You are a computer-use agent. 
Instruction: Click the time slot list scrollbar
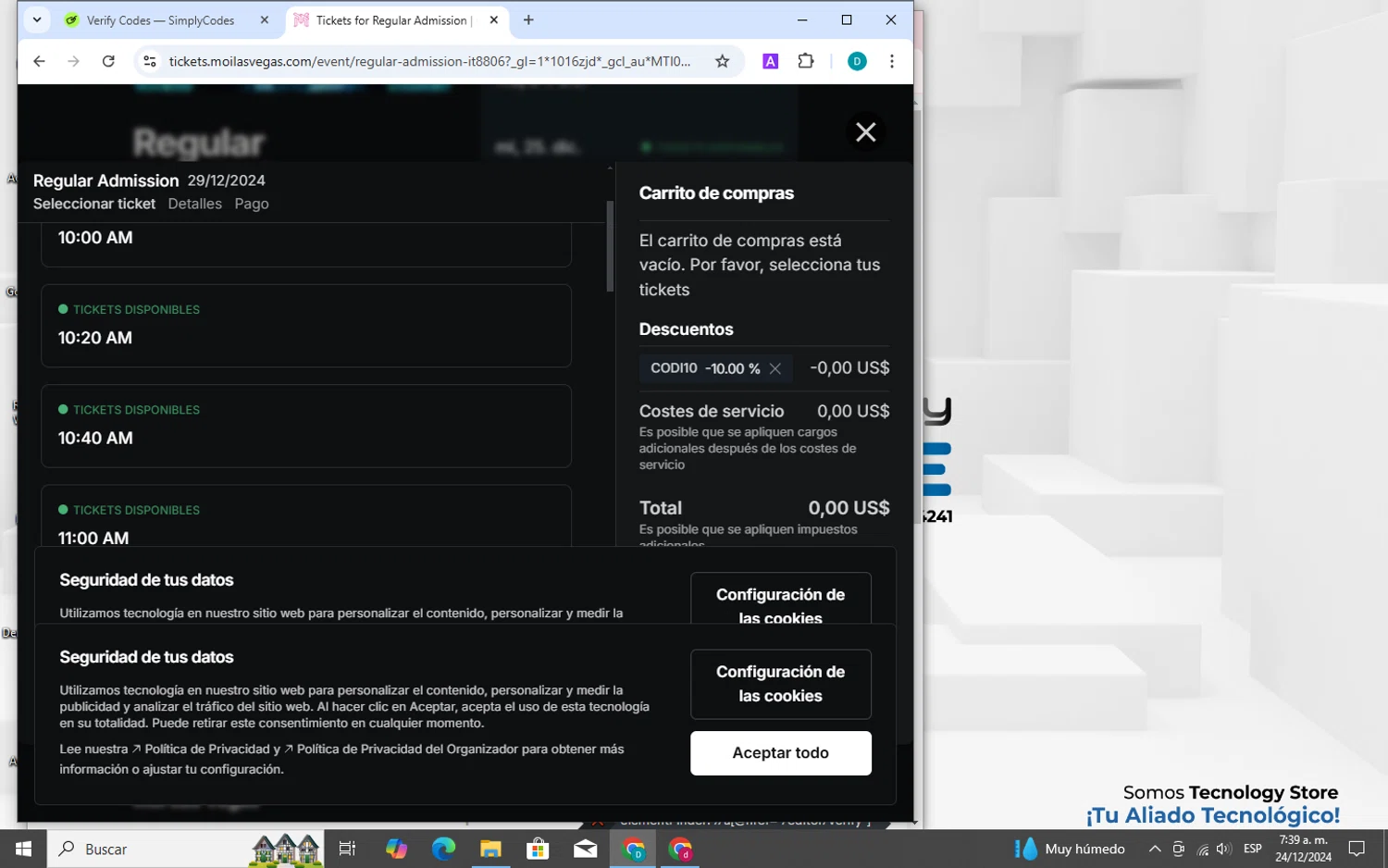pos(610,246)
